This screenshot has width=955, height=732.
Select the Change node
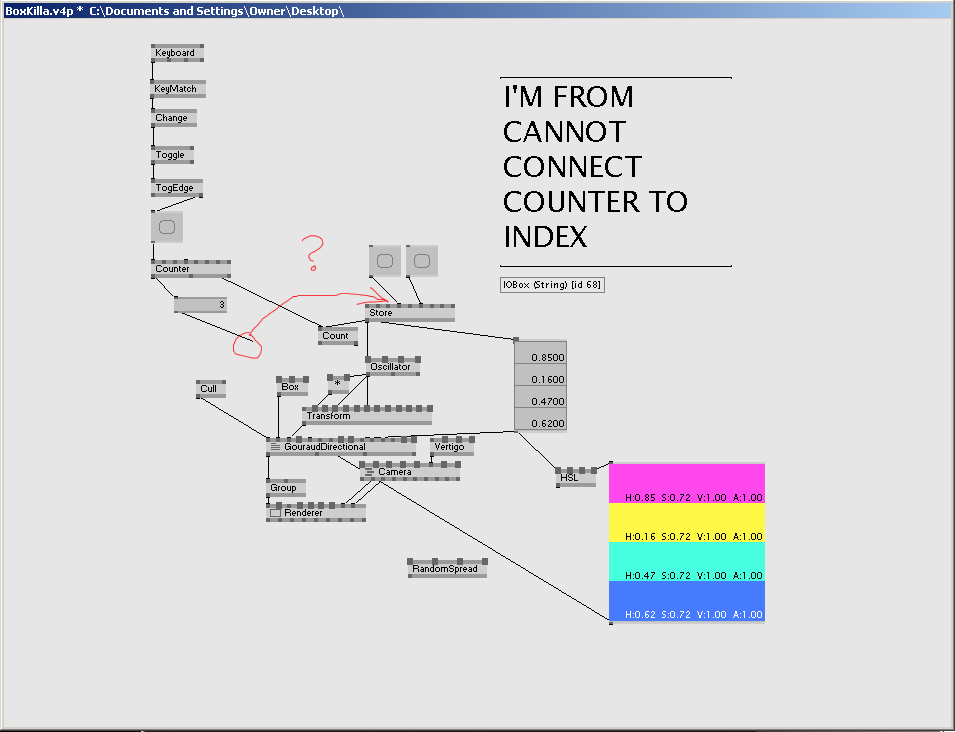174,118
